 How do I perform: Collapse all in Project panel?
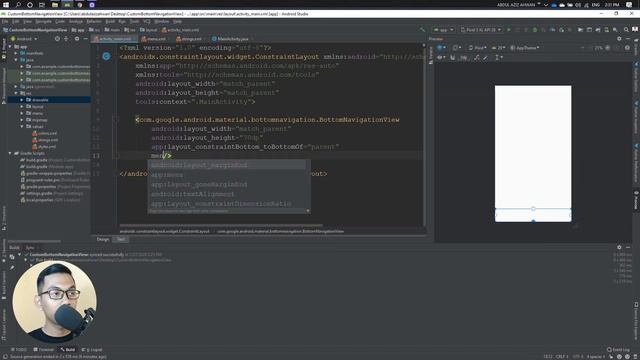tap(66, 39)
